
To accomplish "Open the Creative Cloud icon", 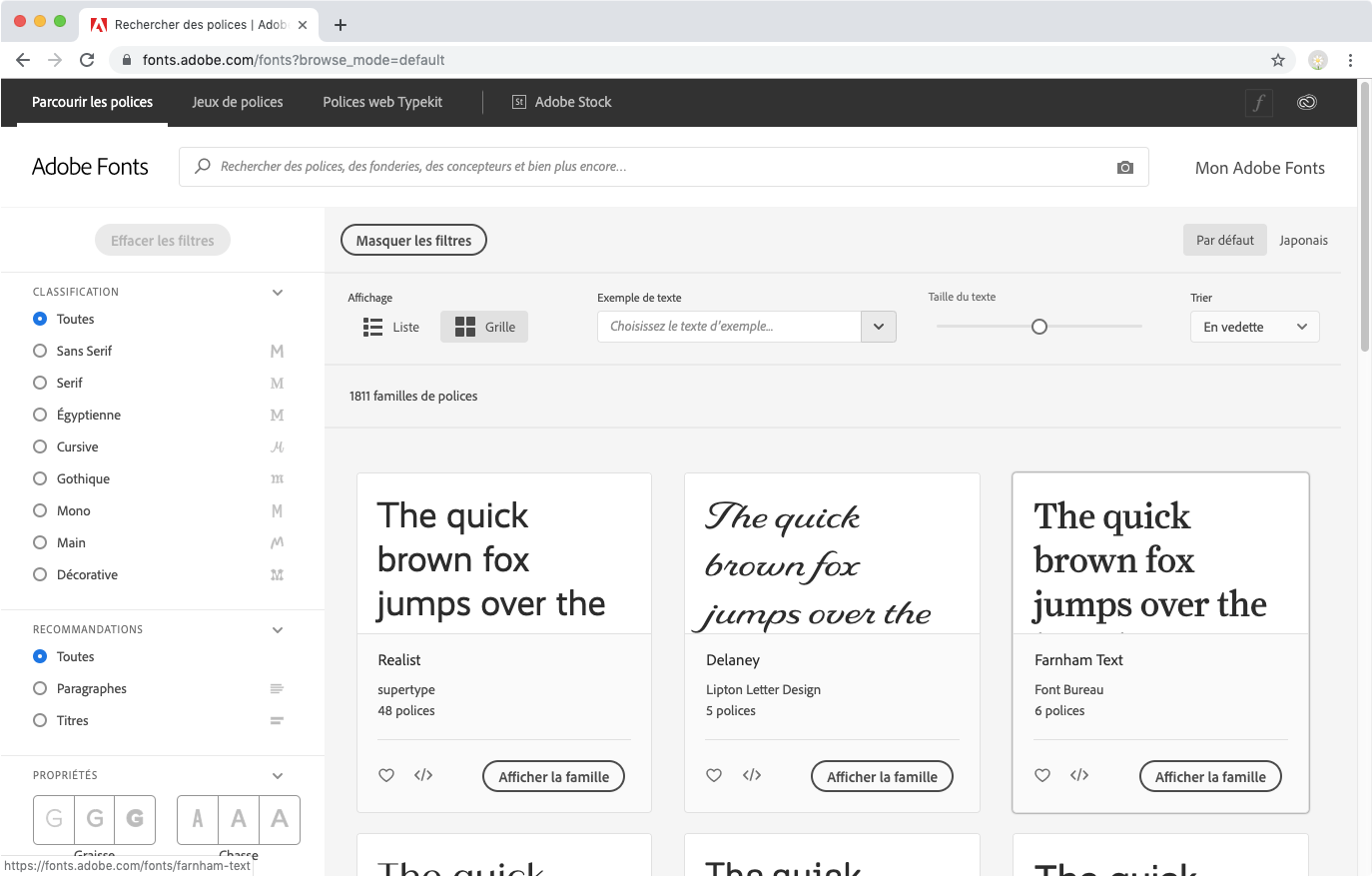I will [1306, 102].
